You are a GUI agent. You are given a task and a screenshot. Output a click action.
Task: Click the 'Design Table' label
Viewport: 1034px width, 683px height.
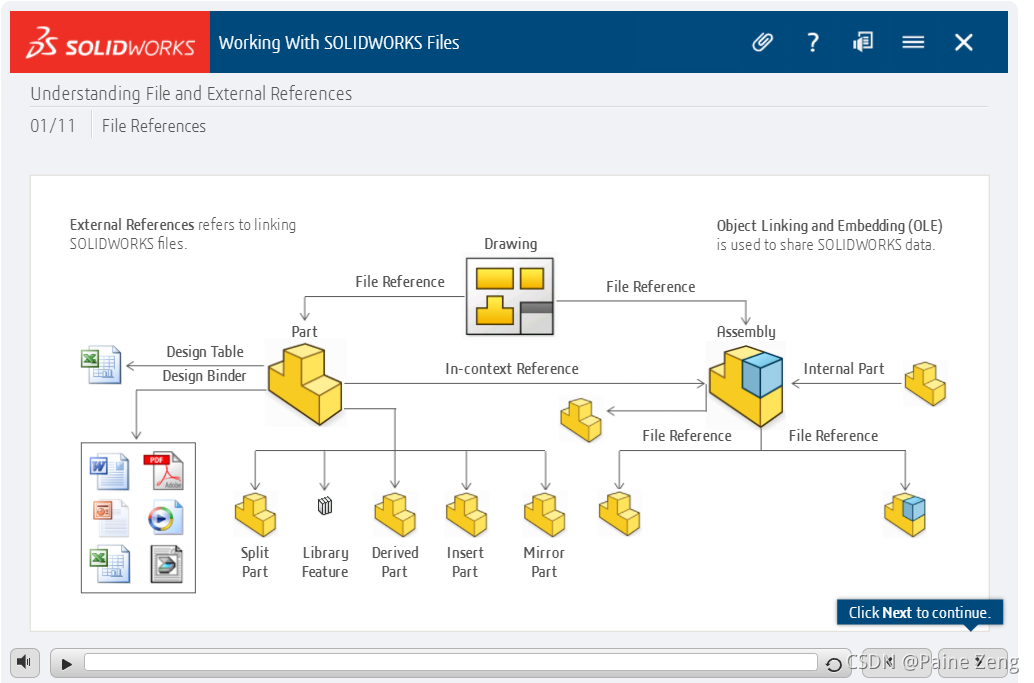point(205,351)
